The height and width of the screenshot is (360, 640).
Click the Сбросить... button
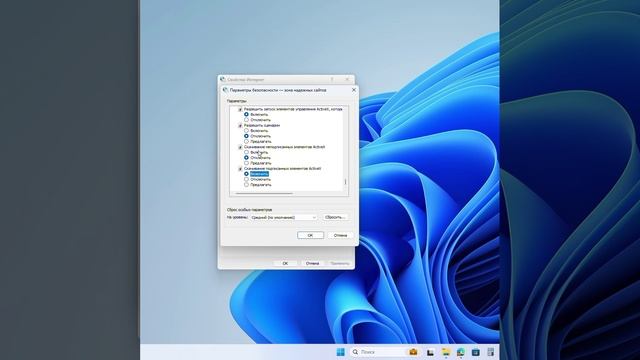point(335,218)
